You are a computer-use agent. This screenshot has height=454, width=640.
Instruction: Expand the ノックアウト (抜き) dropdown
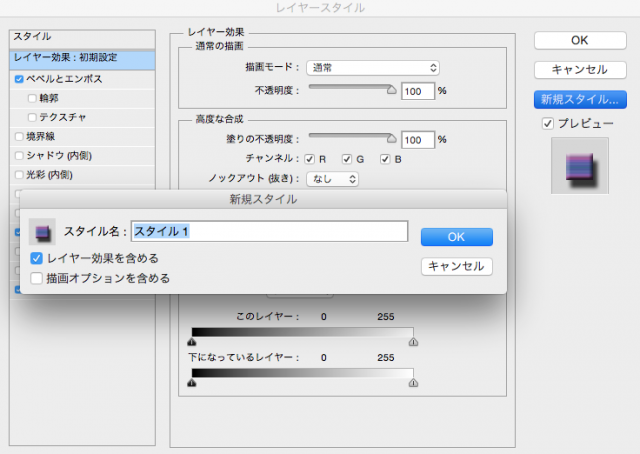(331, 179)
